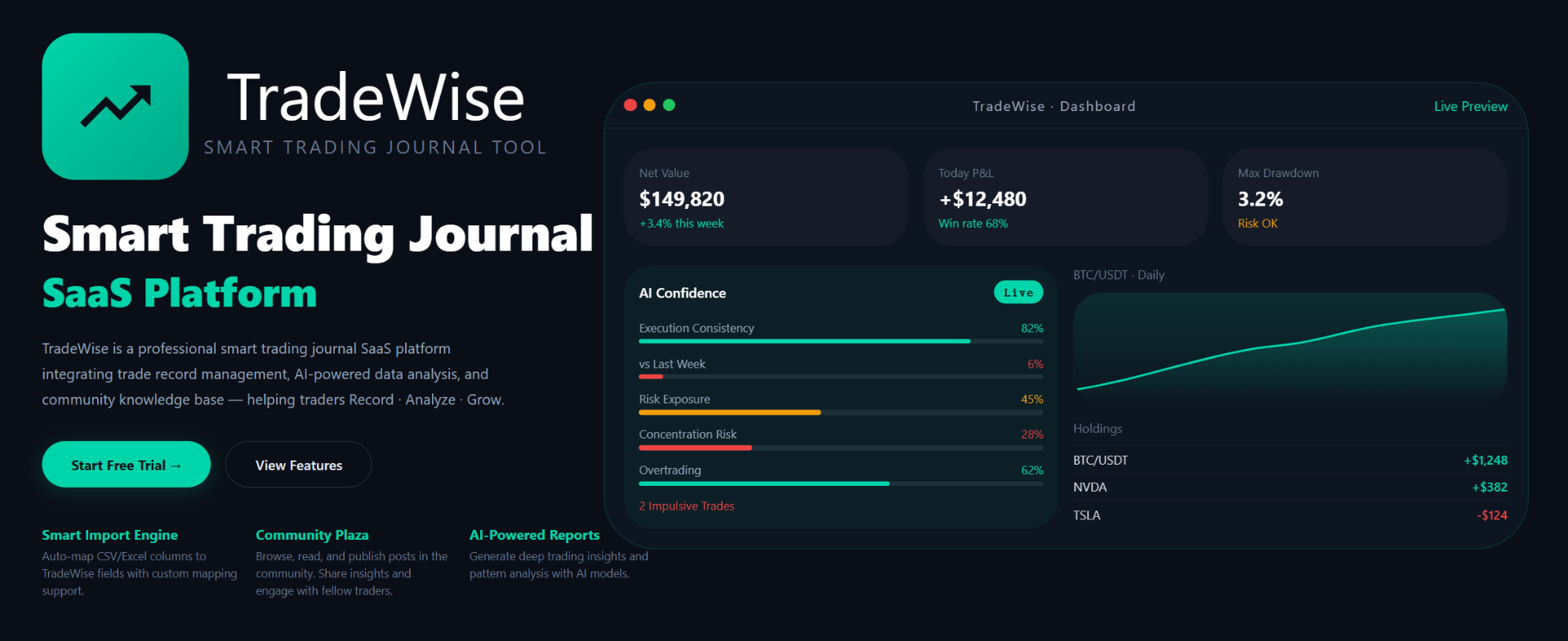Click the '+$1,248' BTC/USDT gain value
This screenshot has height=641, width=1568.
1486,461
